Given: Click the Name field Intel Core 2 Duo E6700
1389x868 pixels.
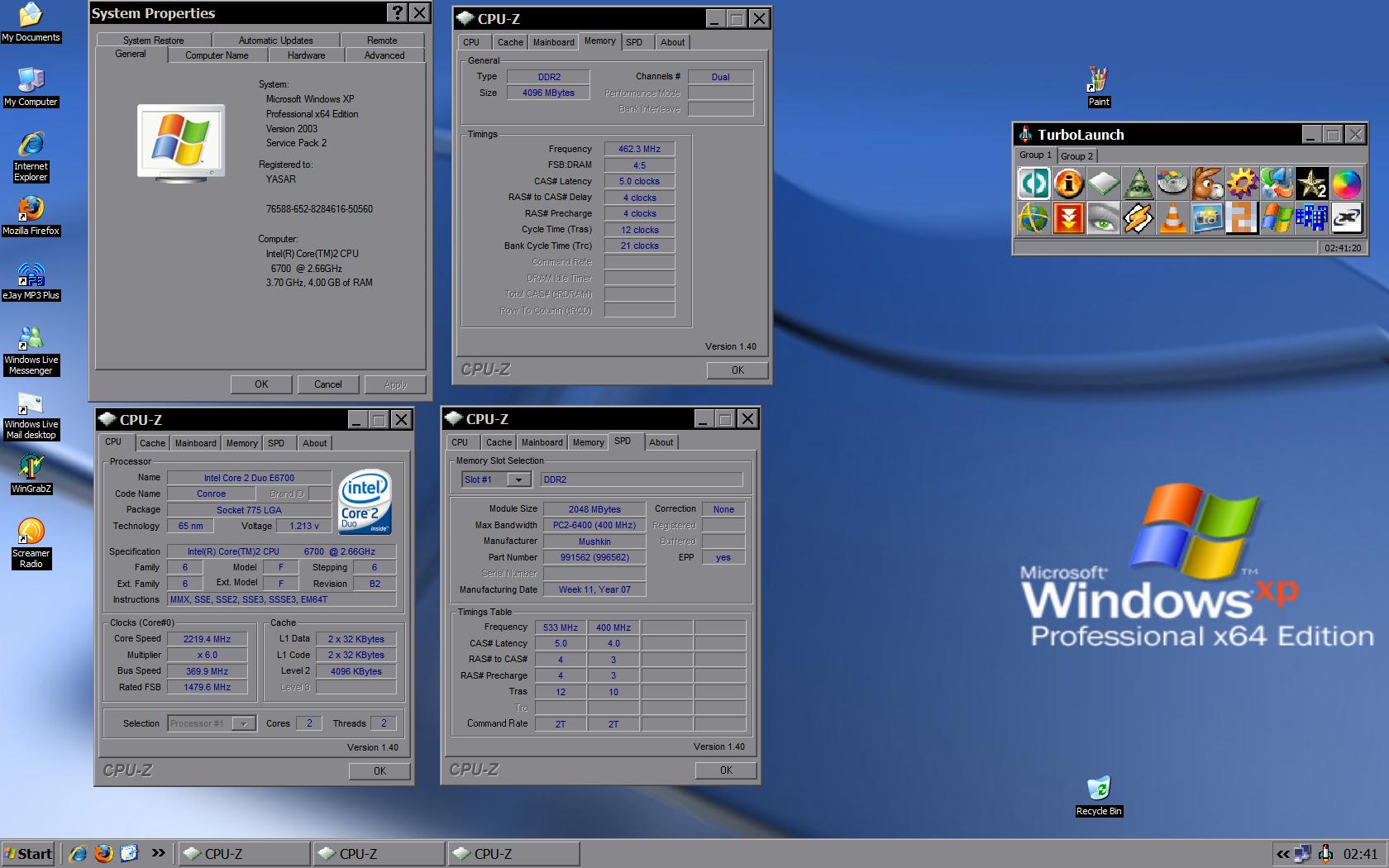Looking at the screenshot, I should [x=249, y=478].
